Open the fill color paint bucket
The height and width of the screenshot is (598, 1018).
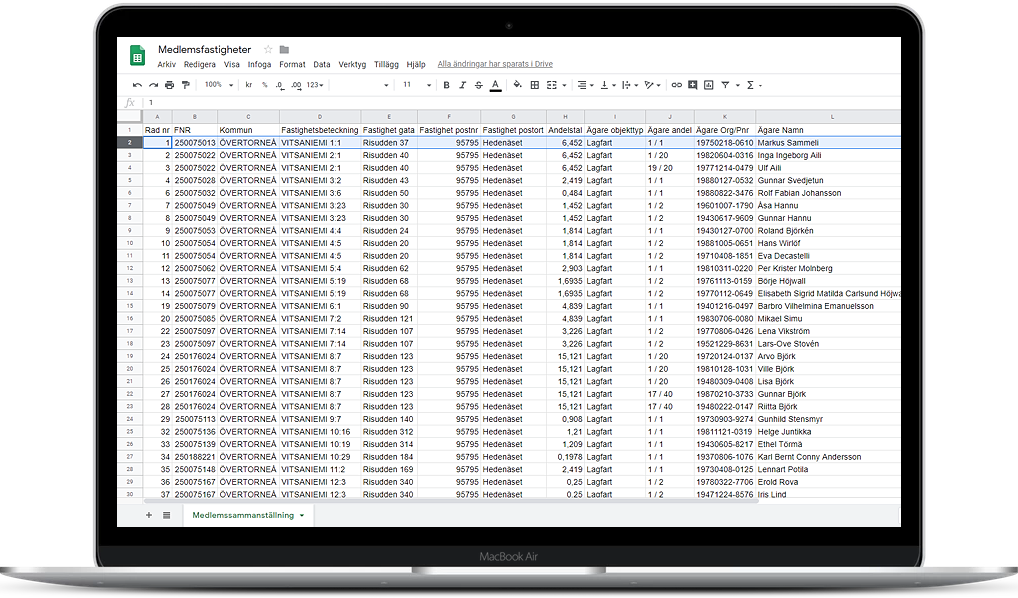click(518, 85)
